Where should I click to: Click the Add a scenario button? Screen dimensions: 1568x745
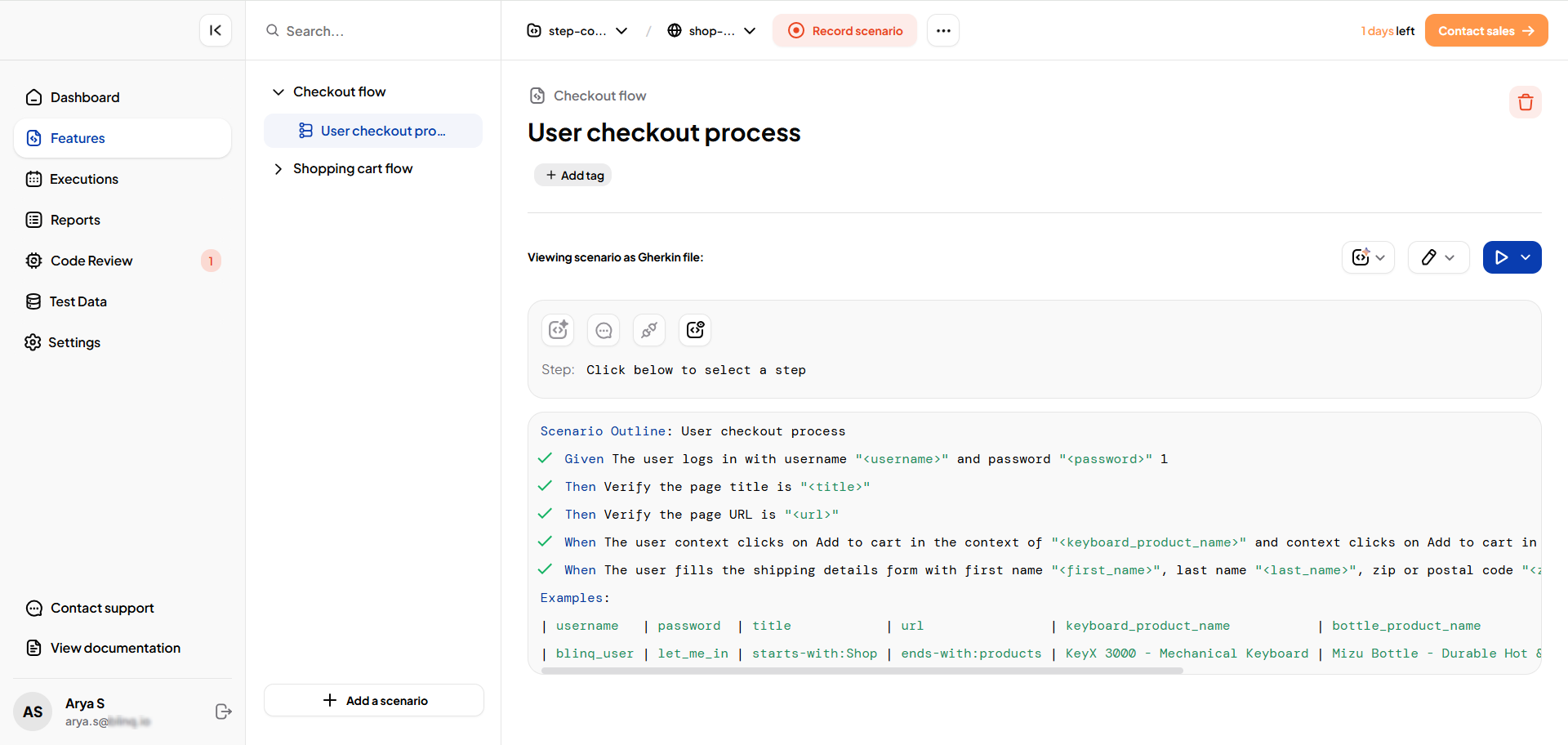click(374, 700)
